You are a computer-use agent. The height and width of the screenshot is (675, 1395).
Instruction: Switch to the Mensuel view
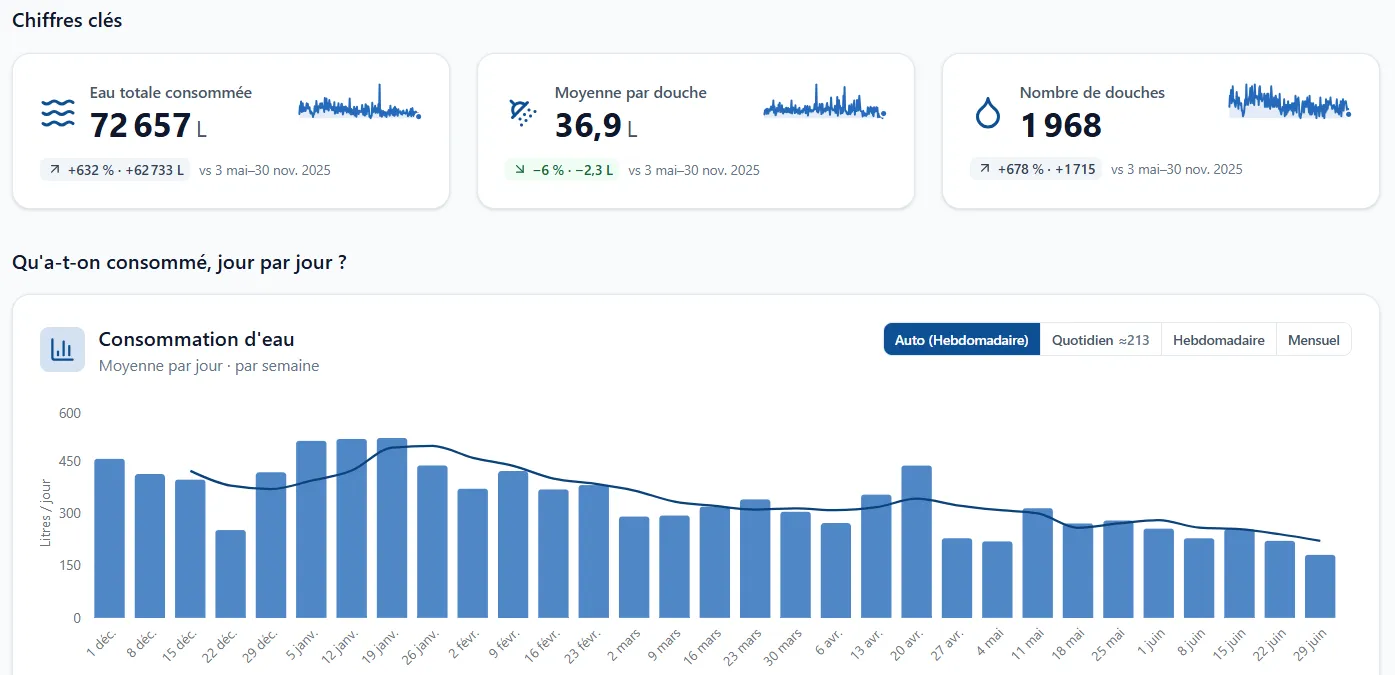[1314, 340]
